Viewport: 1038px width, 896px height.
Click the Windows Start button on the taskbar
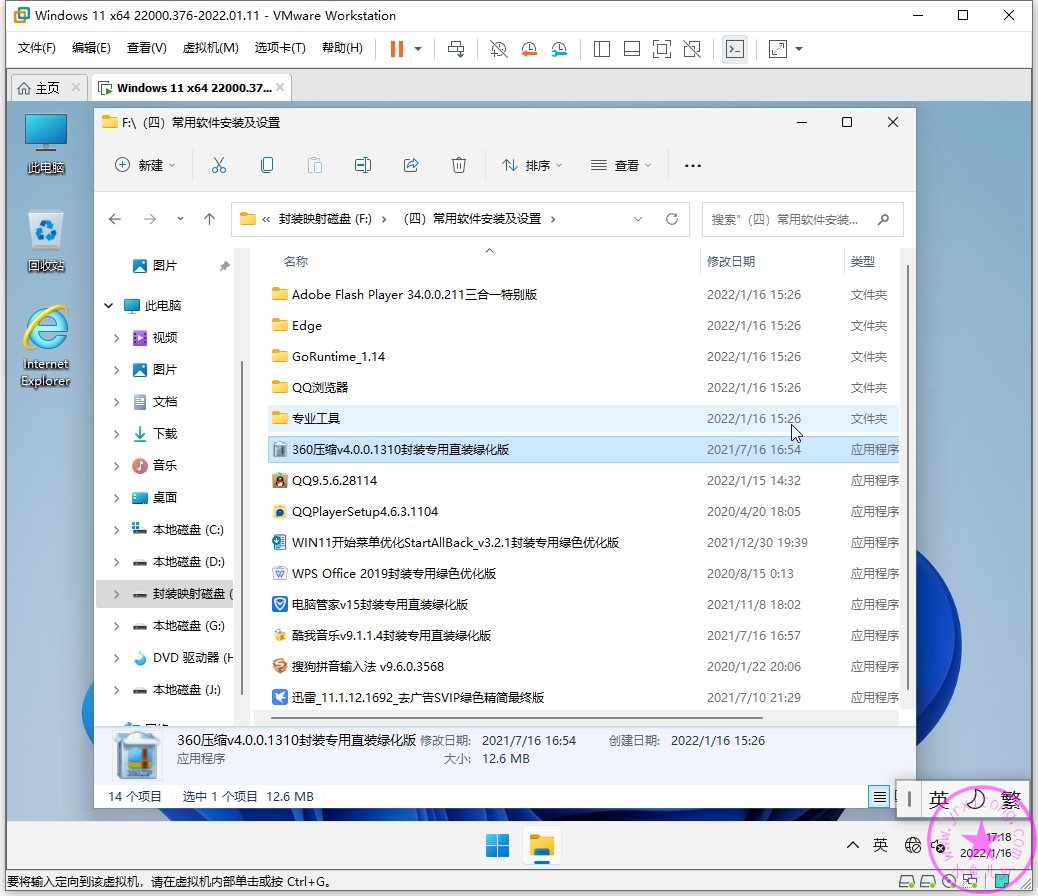tap(497, 846)
